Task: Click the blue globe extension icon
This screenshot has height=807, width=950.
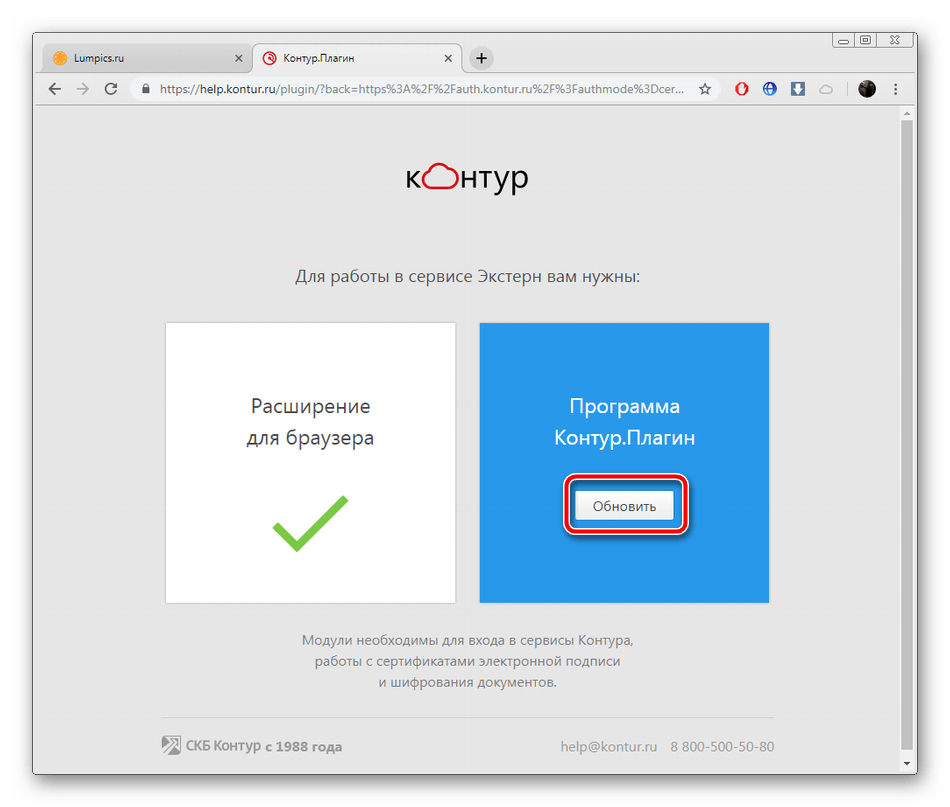Action: (769, 89)
